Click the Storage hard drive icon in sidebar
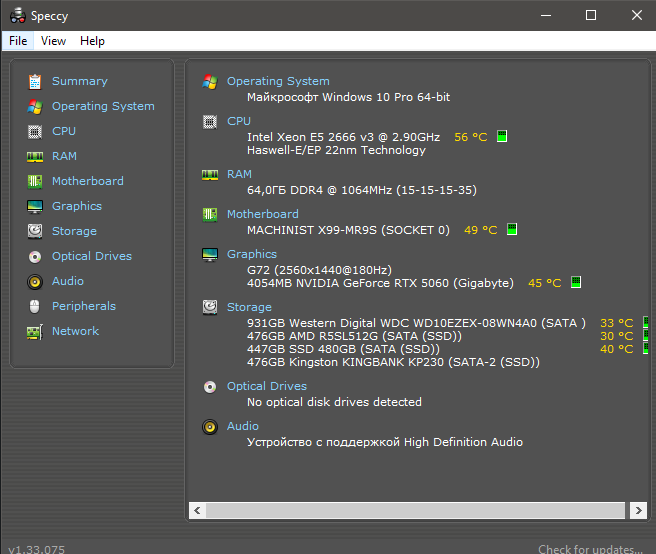656x554 pixels. tap(35, 231)
